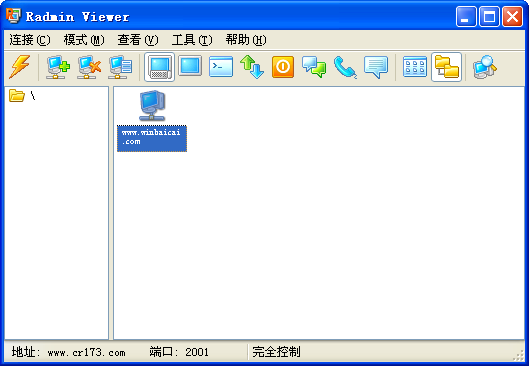Click the lightning bolt quick connect icon
The width and height of the screenshot is (529, 366).
(20, 66)
